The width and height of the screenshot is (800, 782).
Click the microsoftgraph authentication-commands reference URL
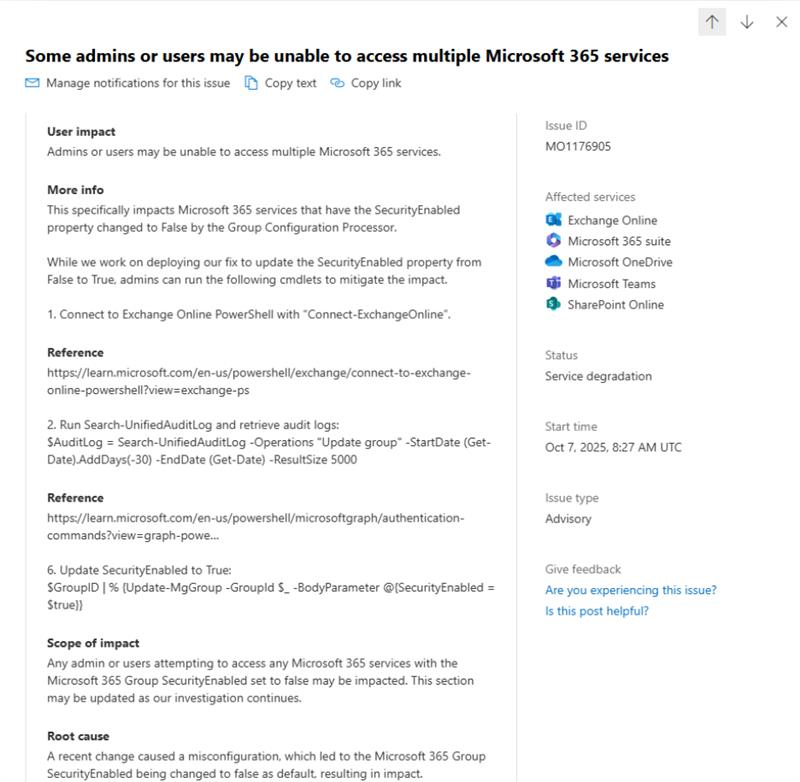[256, 526]
